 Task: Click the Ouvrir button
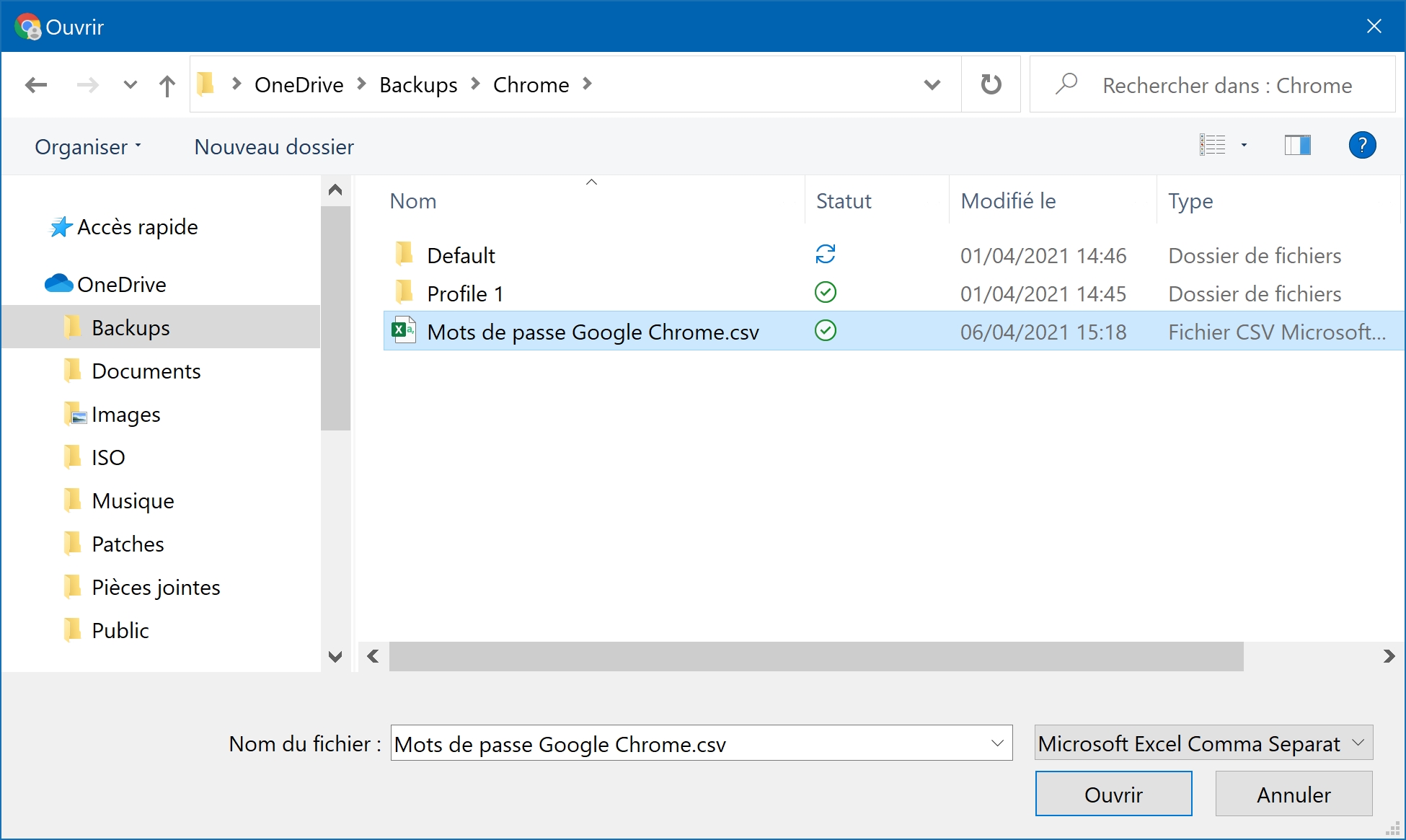pos(1113,794)
